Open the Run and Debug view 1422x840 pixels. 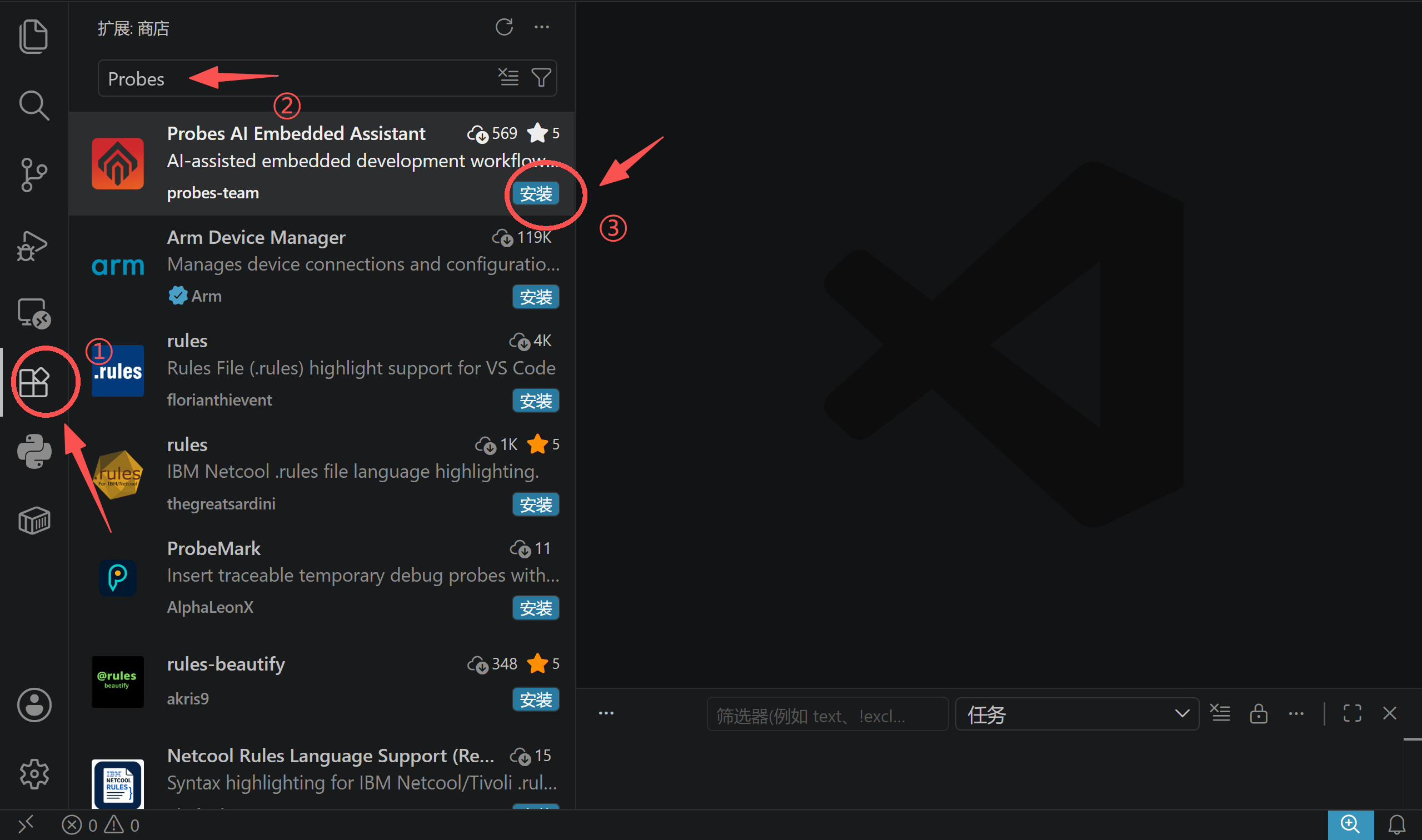[x=33, y=245]
